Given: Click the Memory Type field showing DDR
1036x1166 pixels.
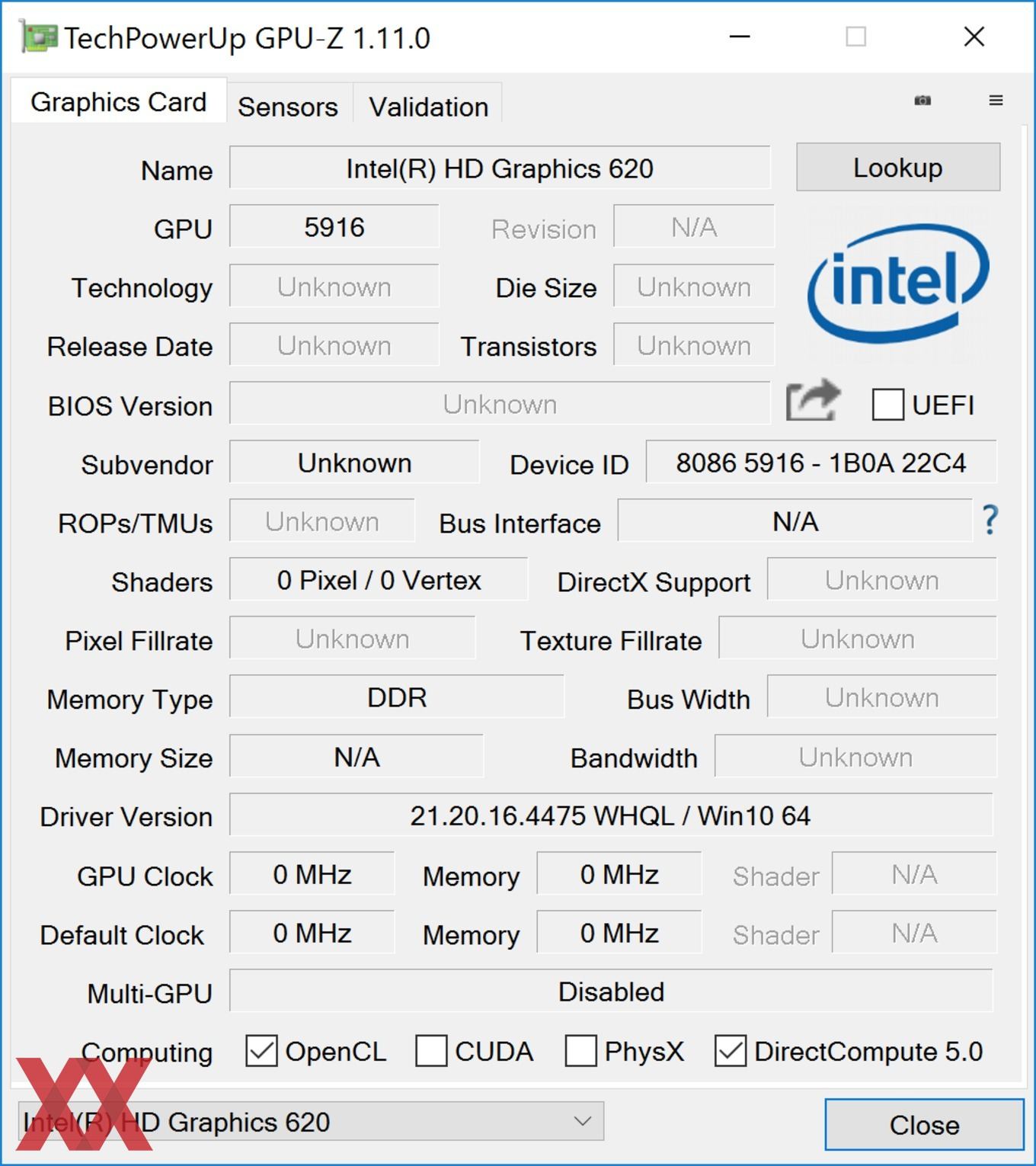Looking at the screenshot, I should coord(397,697).
